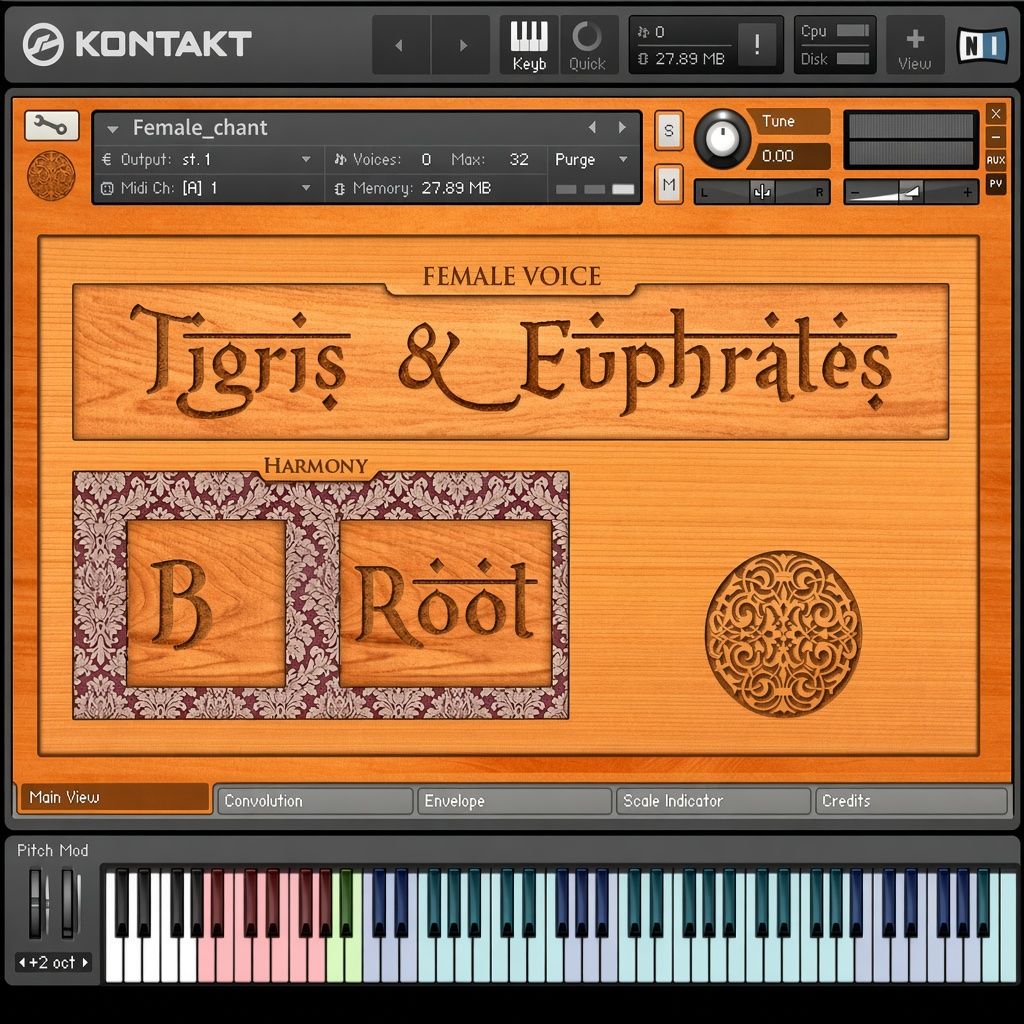
Task: Click the Kontakt logo in header
Action: 137,44
